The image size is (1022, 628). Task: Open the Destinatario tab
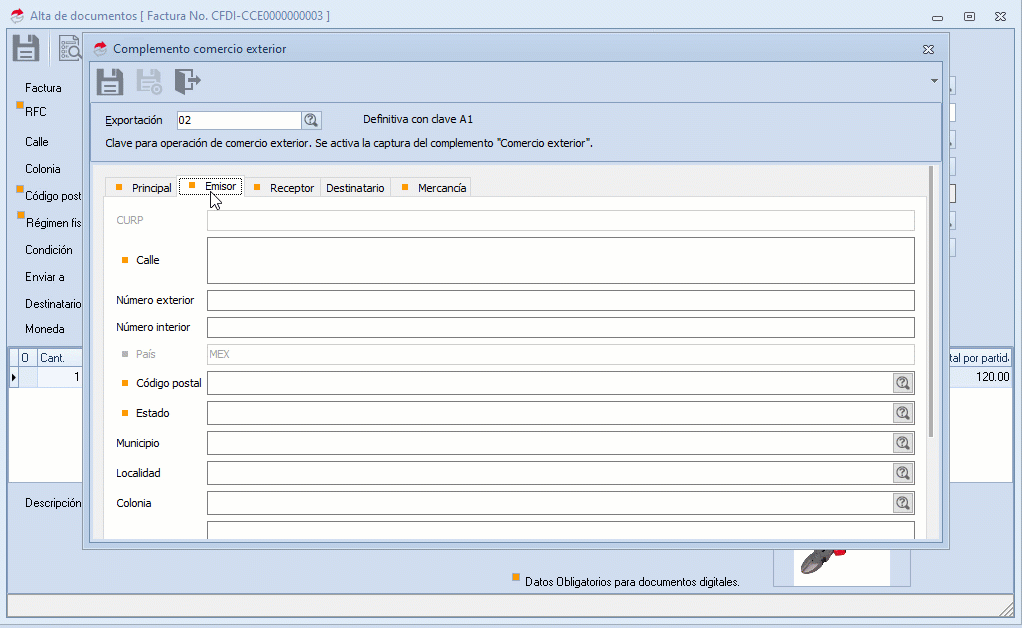point(355,188)
